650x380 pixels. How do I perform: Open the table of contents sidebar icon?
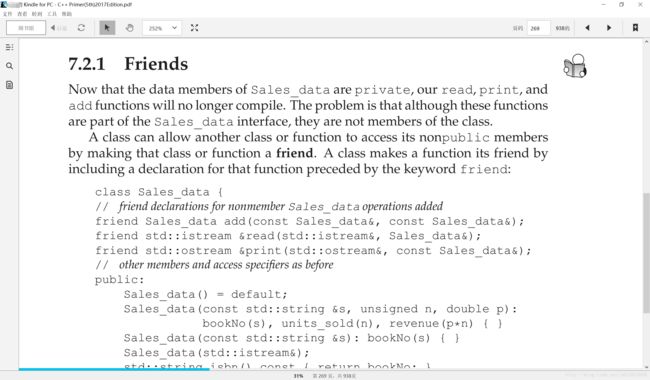(9, 47)
